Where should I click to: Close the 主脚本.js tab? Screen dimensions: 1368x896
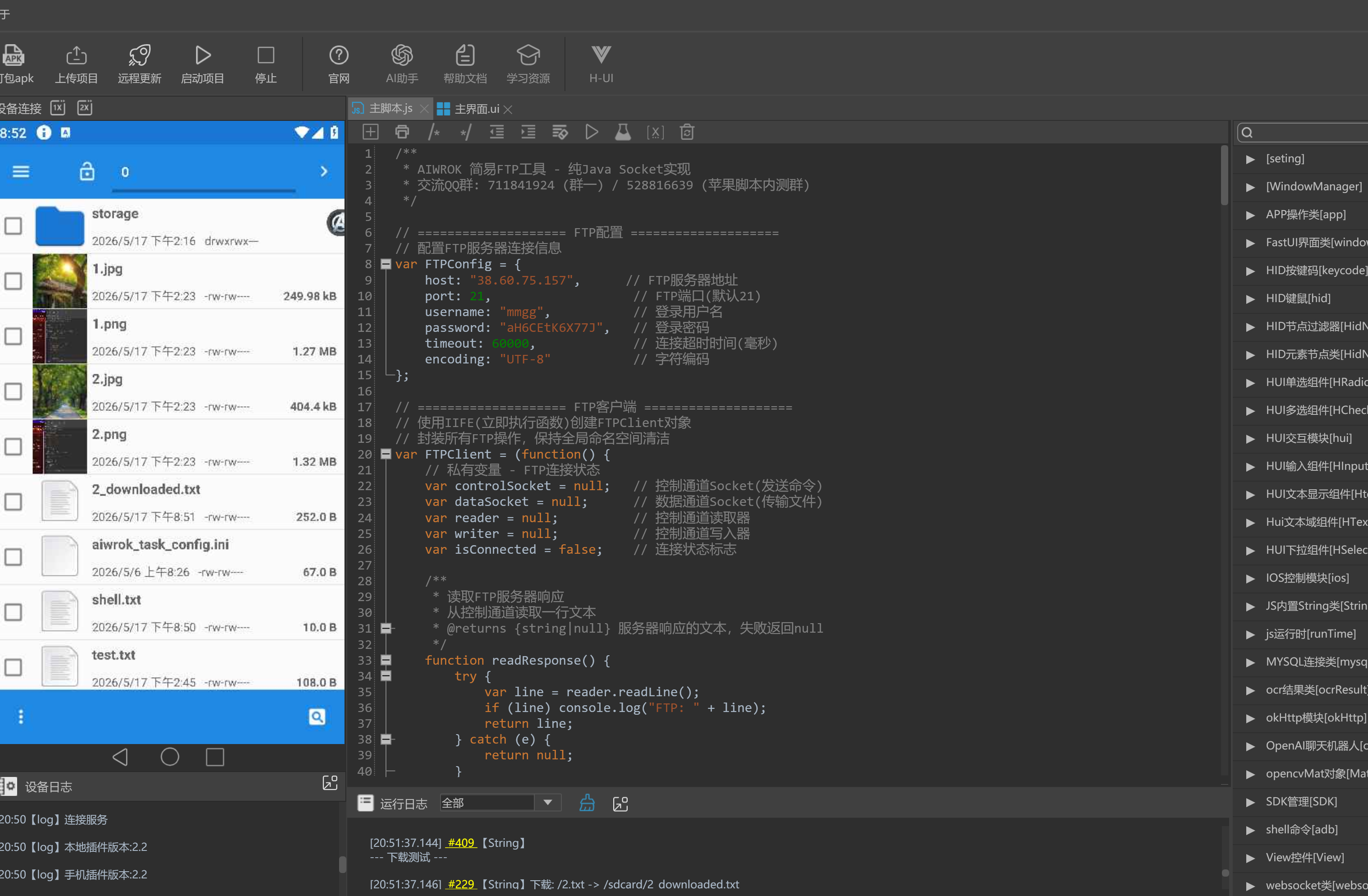[x=424, y=109]
